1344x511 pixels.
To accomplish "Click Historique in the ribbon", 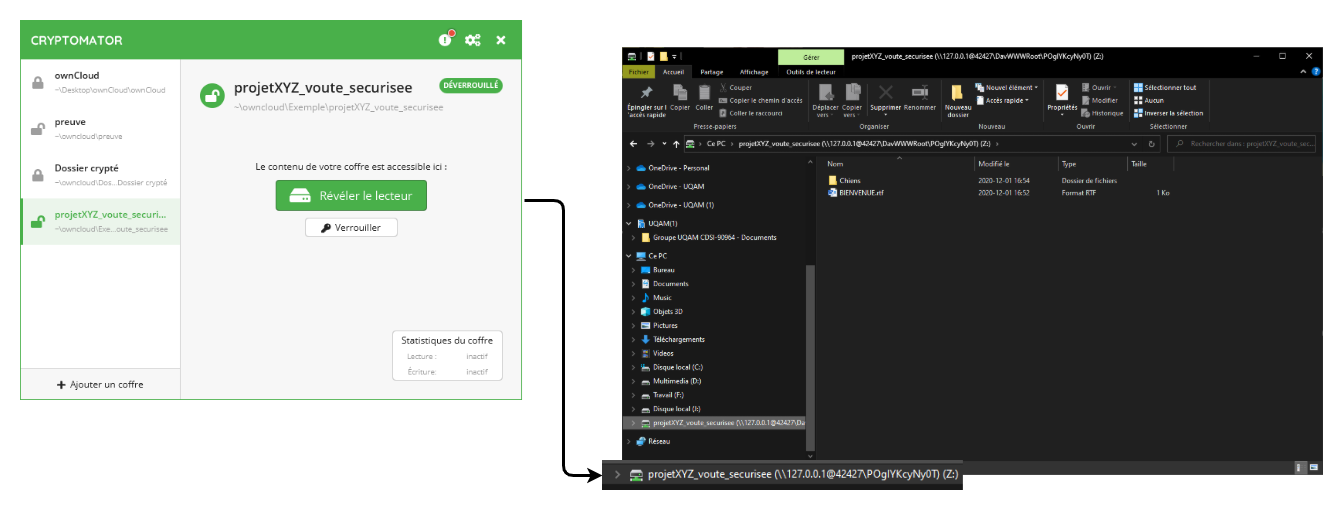I will click(1103, 113).
